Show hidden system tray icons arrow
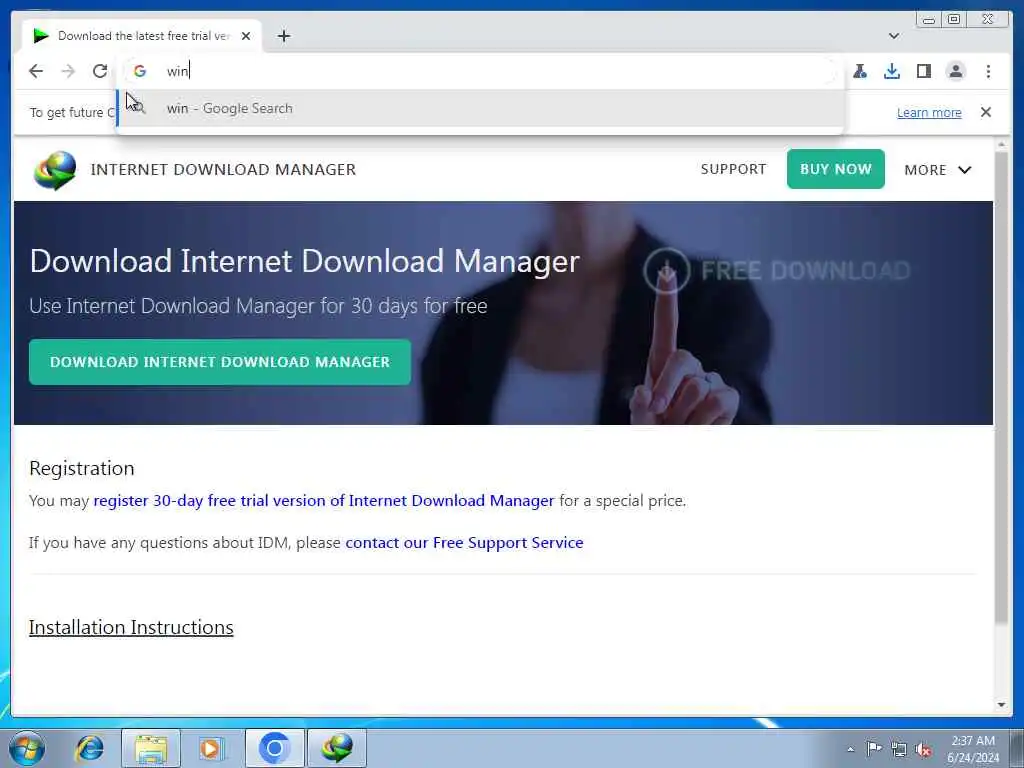 [x=850, y=749]
